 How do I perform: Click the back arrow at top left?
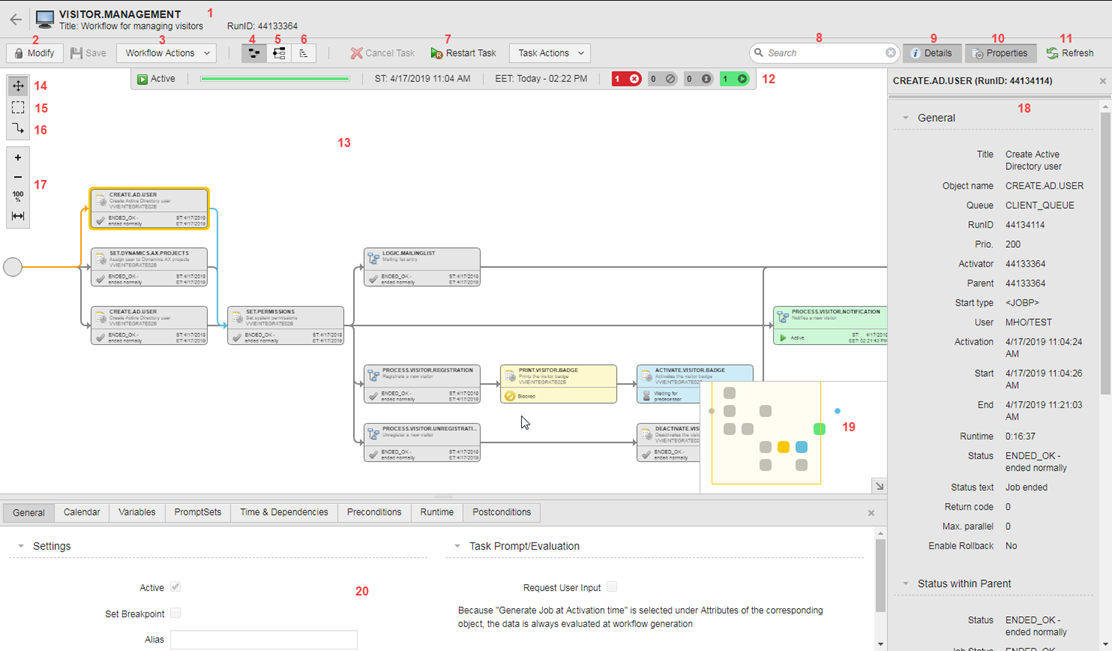click(x=15, y=17)
